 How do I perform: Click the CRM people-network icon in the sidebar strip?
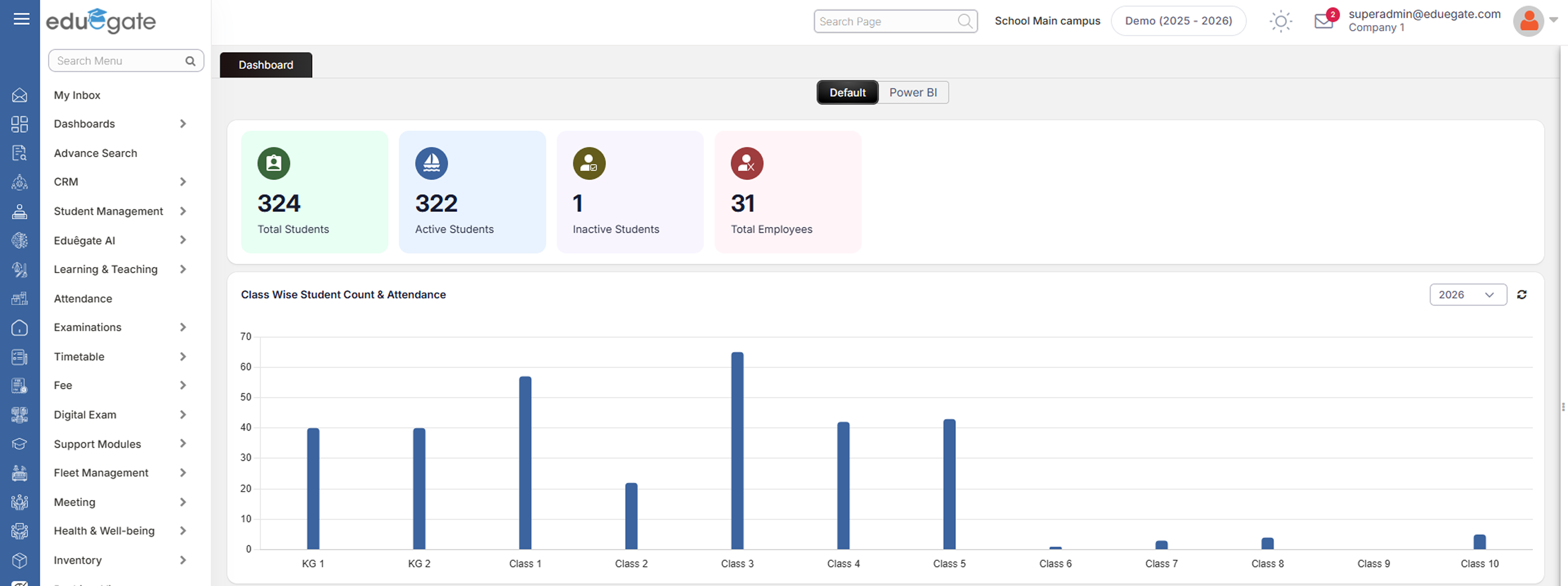19,182
